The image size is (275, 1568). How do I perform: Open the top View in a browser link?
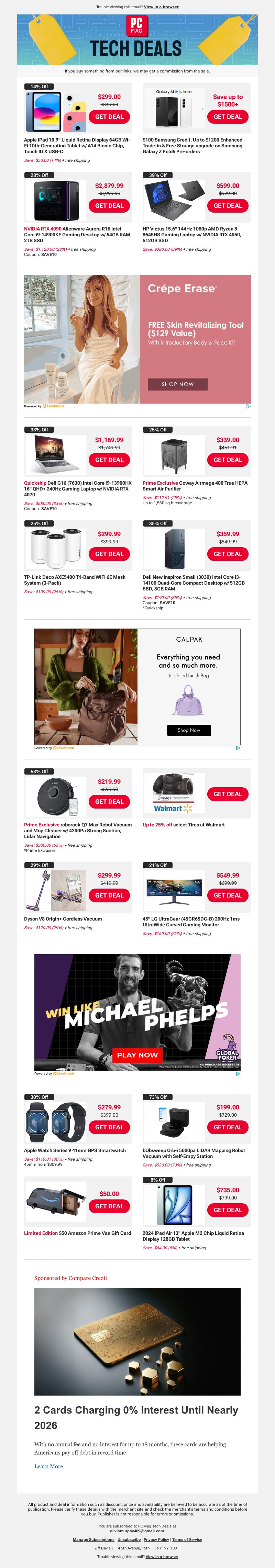click(161, 7)
